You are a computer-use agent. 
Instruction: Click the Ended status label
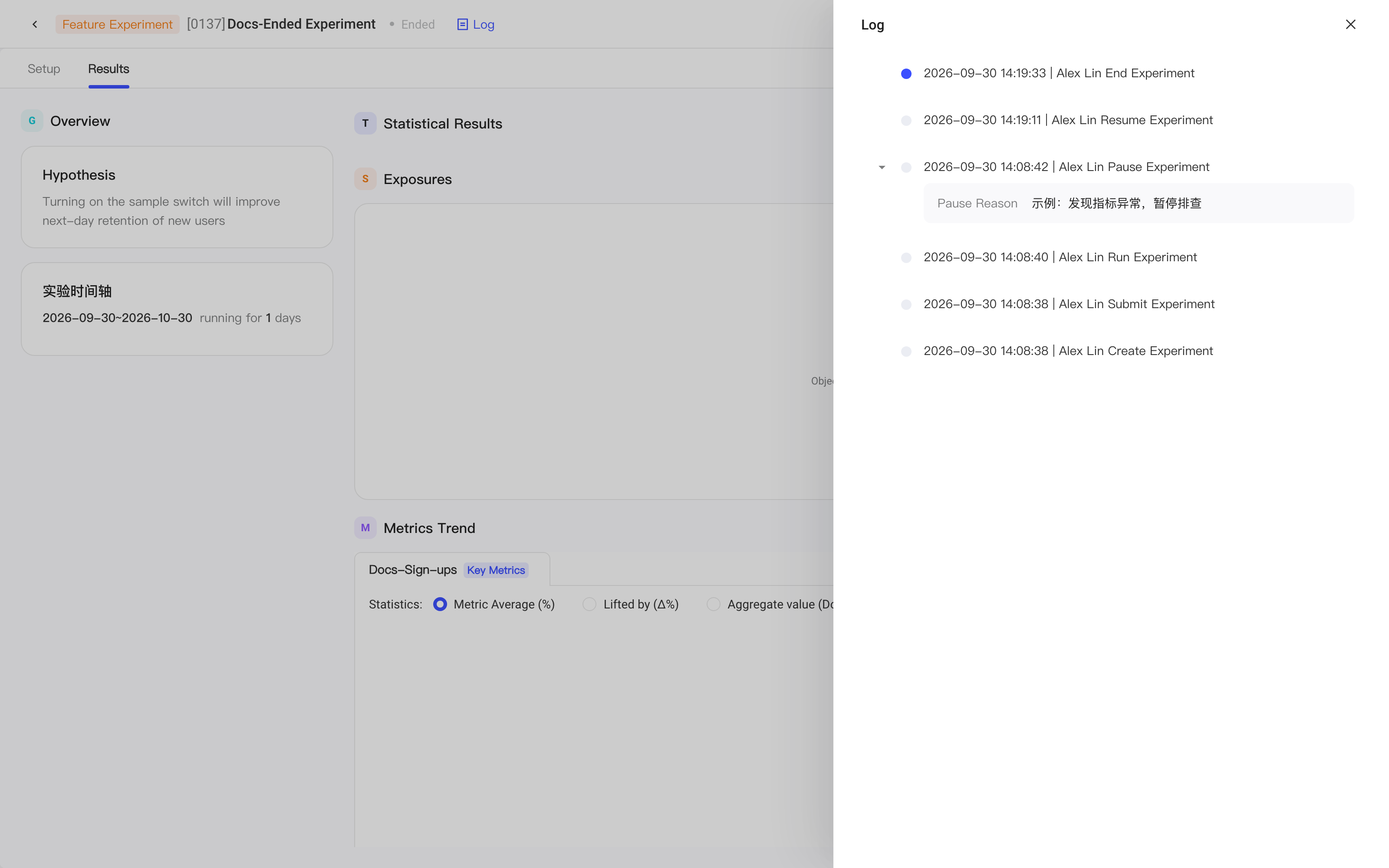[418, 24]
